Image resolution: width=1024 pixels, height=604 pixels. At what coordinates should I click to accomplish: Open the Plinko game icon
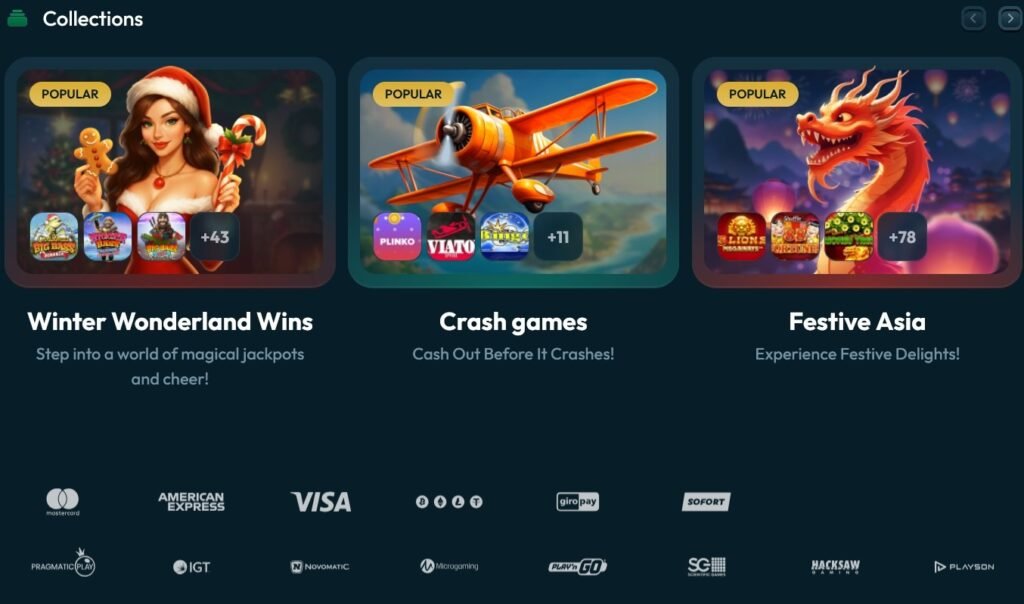pos(397,237)
